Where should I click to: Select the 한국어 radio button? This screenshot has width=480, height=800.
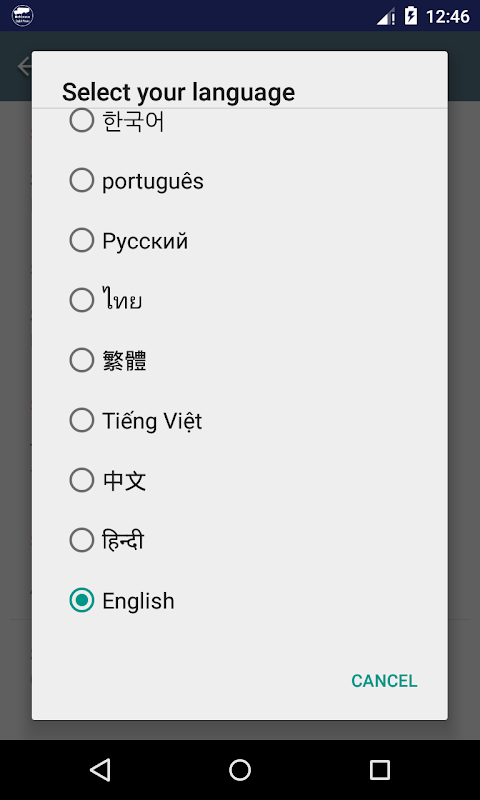[82, 120]
